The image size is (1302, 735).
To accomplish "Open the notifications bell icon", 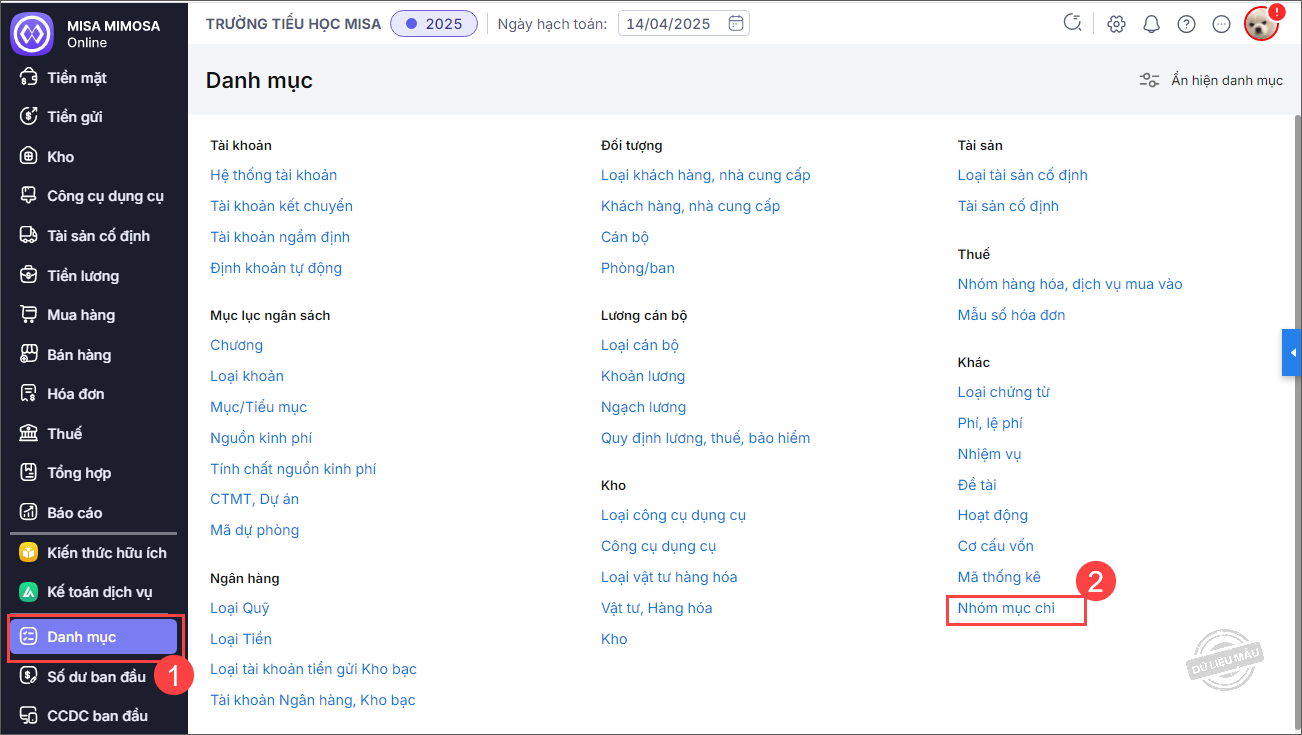I will click(1151, 24).
